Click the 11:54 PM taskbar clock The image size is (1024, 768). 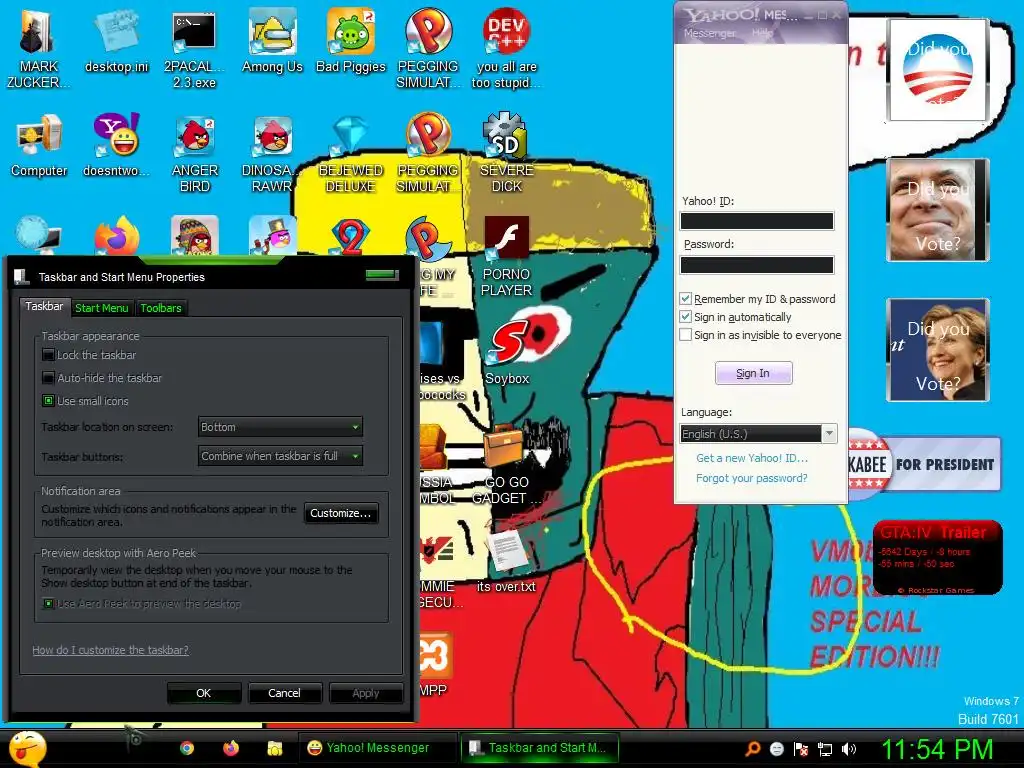pos(937,749)
